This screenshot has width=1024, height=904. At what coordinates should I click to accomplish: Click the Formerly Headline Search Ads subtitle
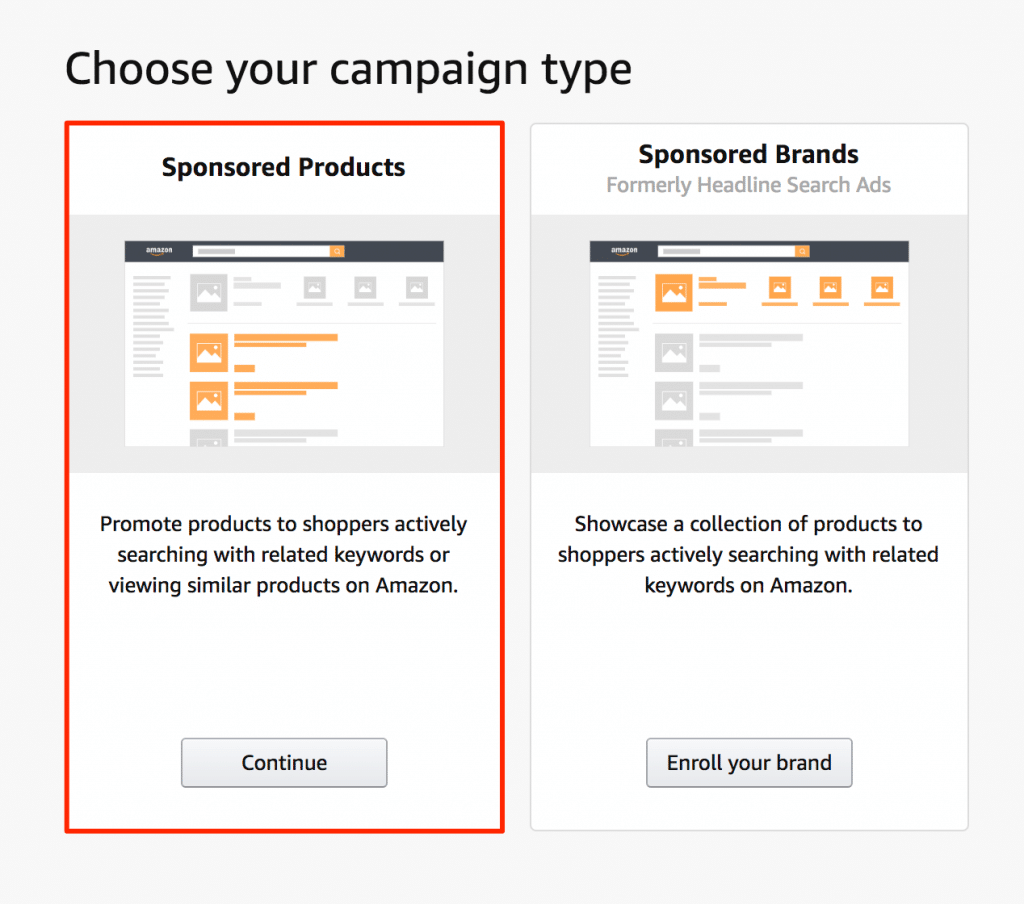748,185
